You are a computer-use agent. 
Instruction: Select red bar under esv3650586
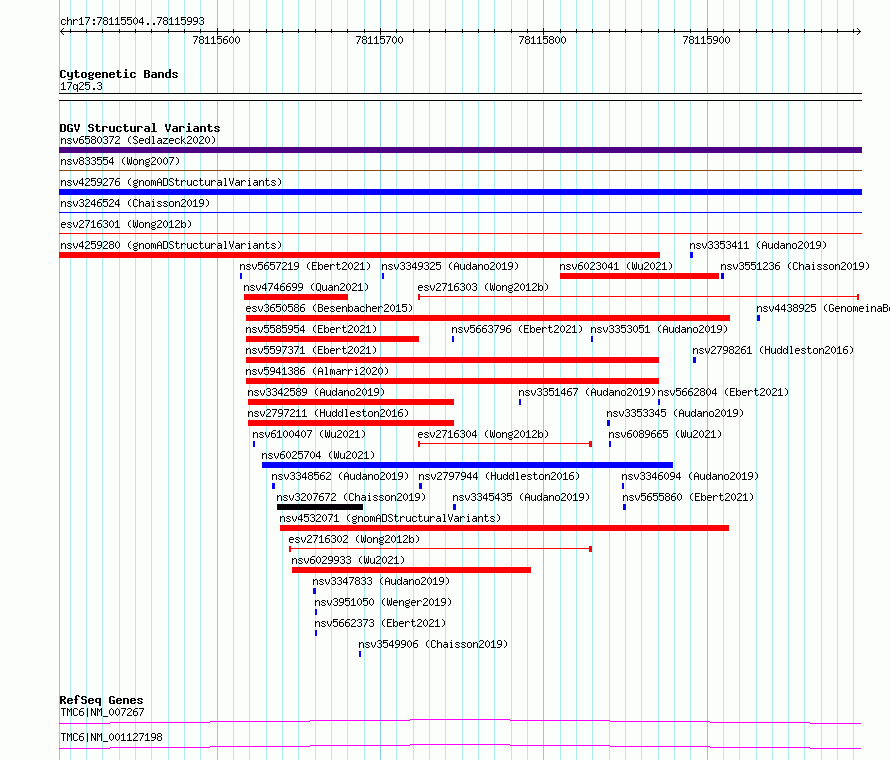488,318
